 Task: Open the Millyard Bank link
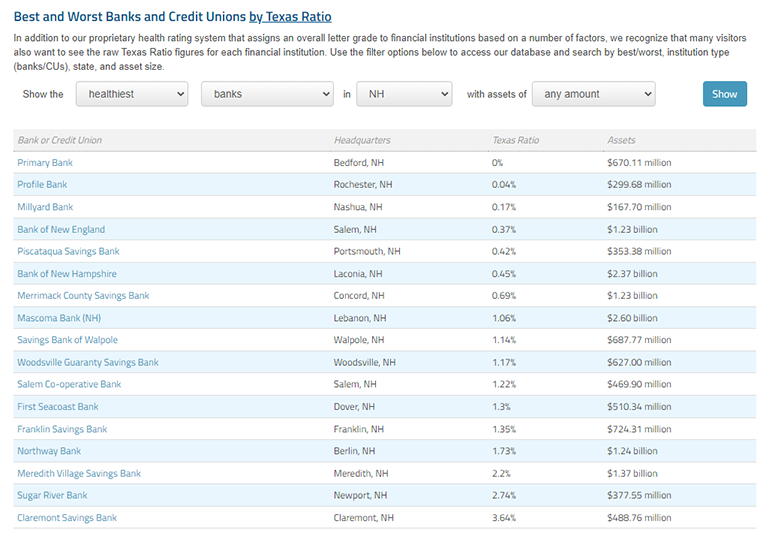point(45,207)
